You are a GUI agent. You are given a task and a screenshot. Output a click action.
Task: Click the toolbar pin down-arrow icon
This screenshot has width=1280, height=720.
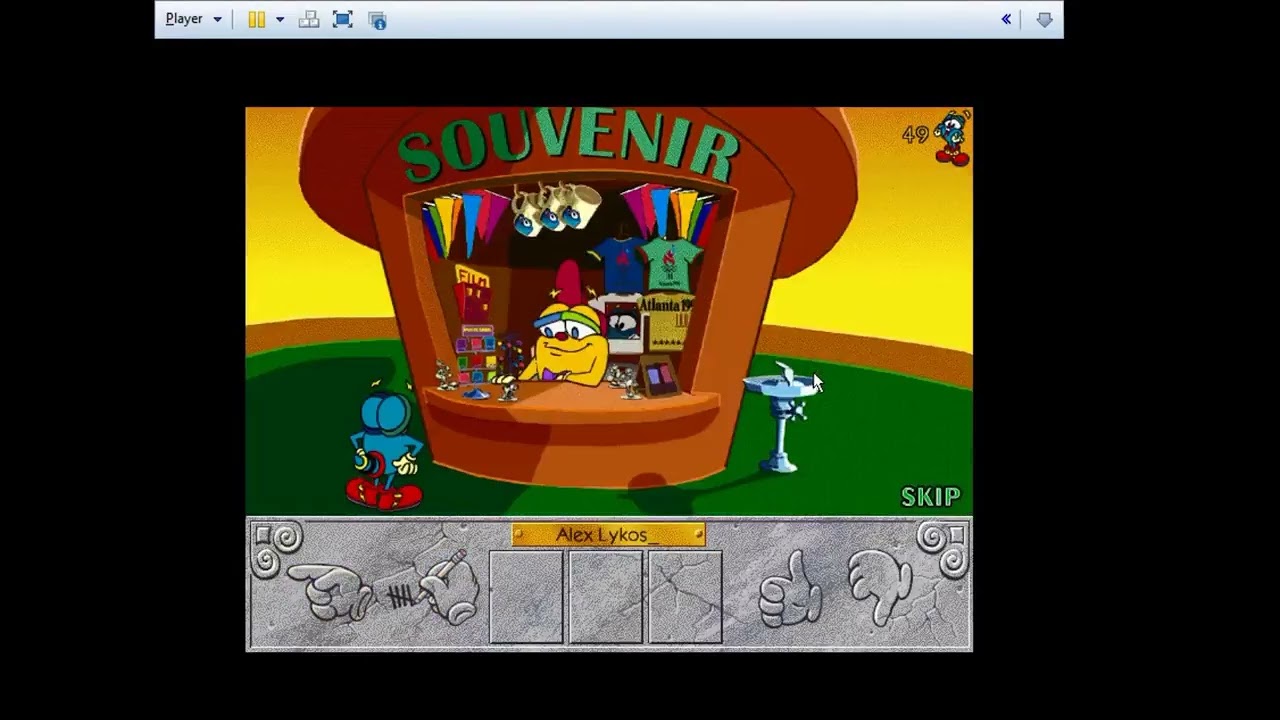[1044, 19]
